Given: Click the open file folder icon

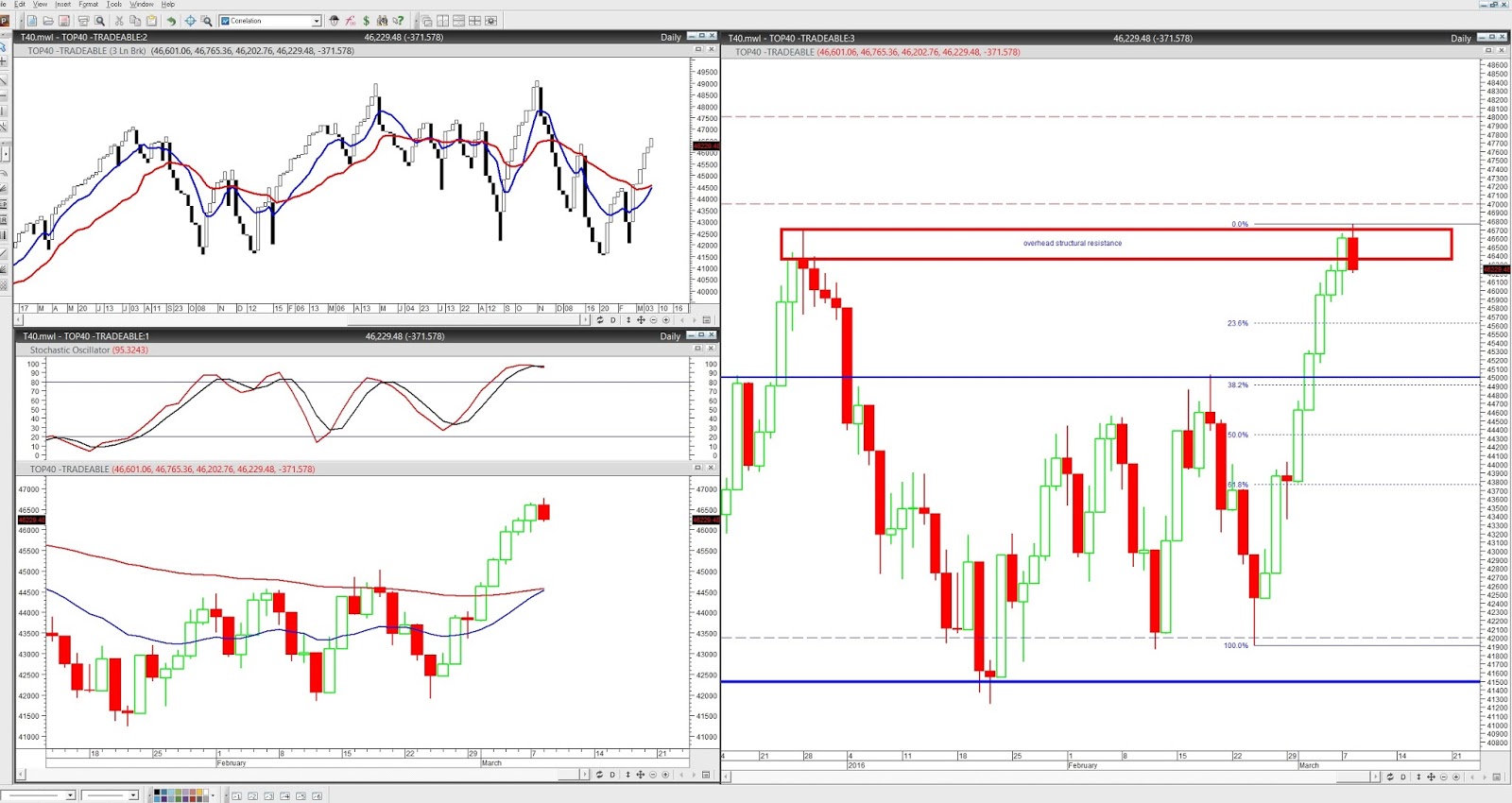Looking at the screenshot, I should click(x=48, y=21).
